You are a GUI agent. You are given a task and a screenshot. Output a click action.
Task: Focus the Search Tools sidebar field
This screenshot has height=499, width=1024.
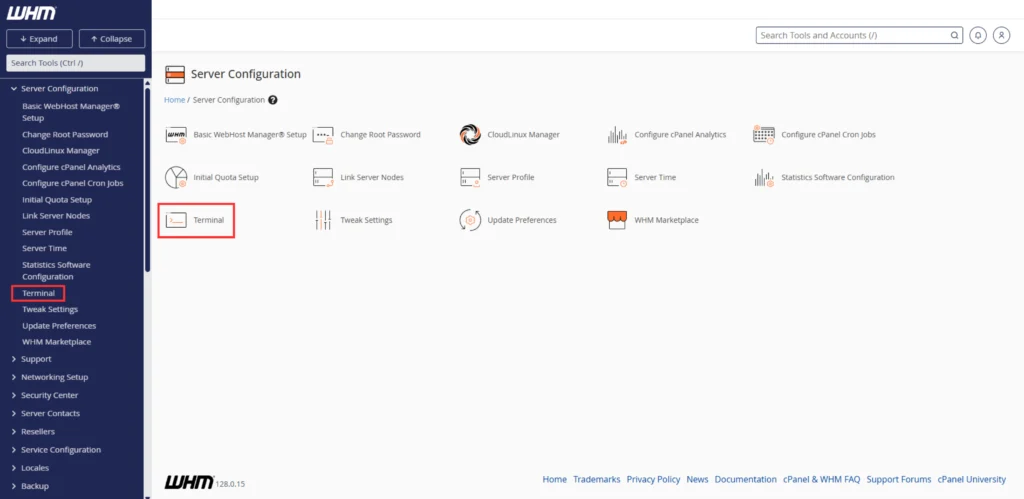(76, 63)
